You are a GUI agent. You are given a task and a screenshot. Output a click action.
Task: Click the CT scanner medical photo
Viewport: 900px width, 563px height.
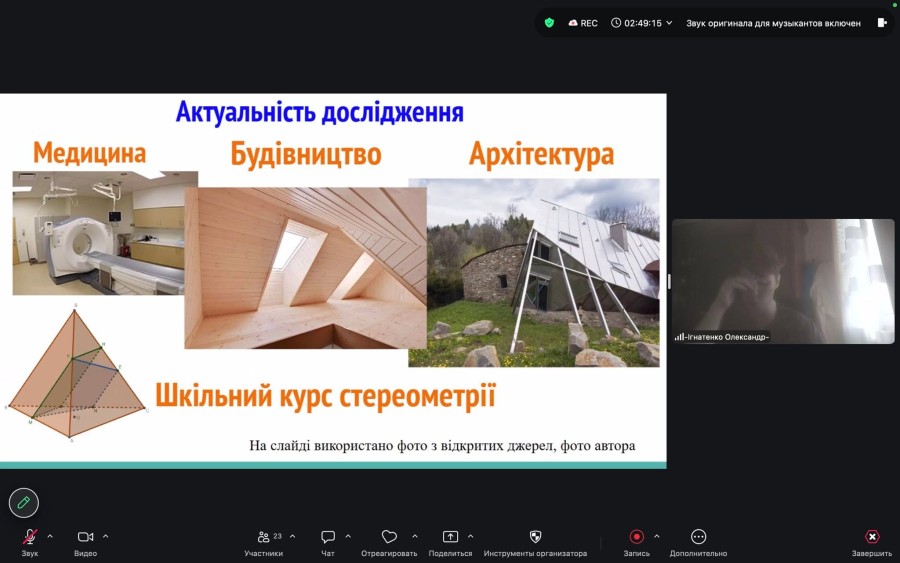(99, 233)
